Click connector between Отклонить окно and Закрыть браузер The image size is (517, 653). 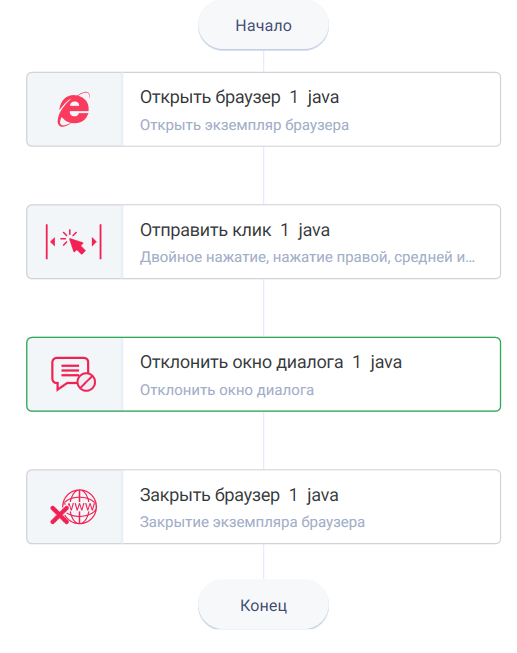tap(263, 440)
